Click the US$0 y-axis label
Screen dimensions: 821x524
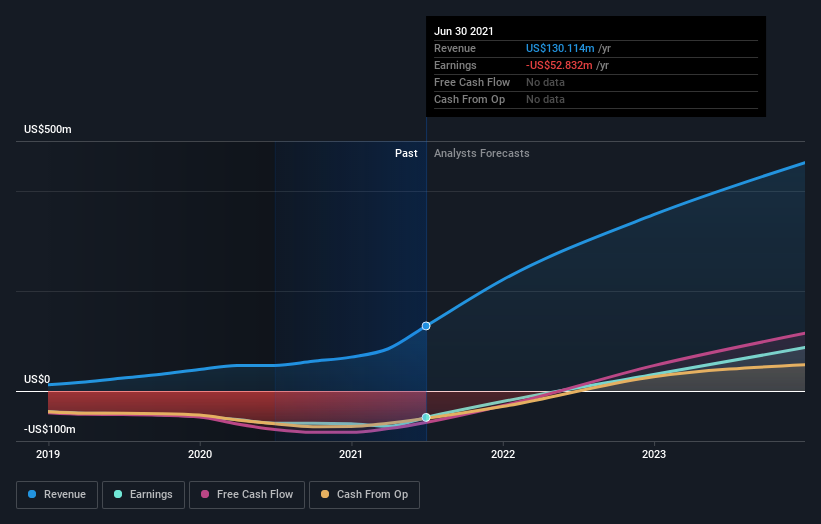(37, 379)
